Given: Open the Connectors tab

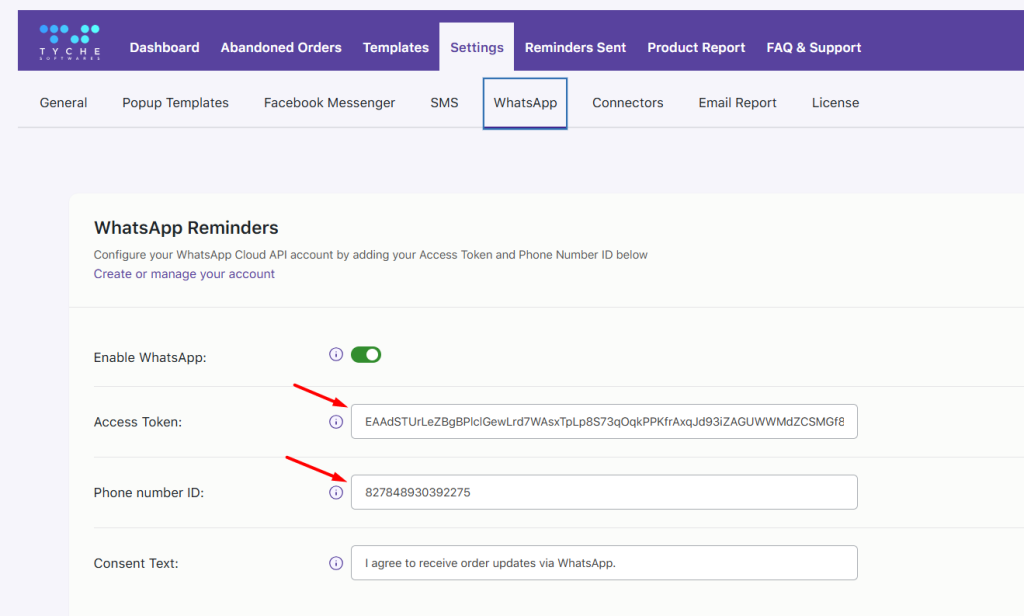Looking at the screenshot, I should coord(627,102).
